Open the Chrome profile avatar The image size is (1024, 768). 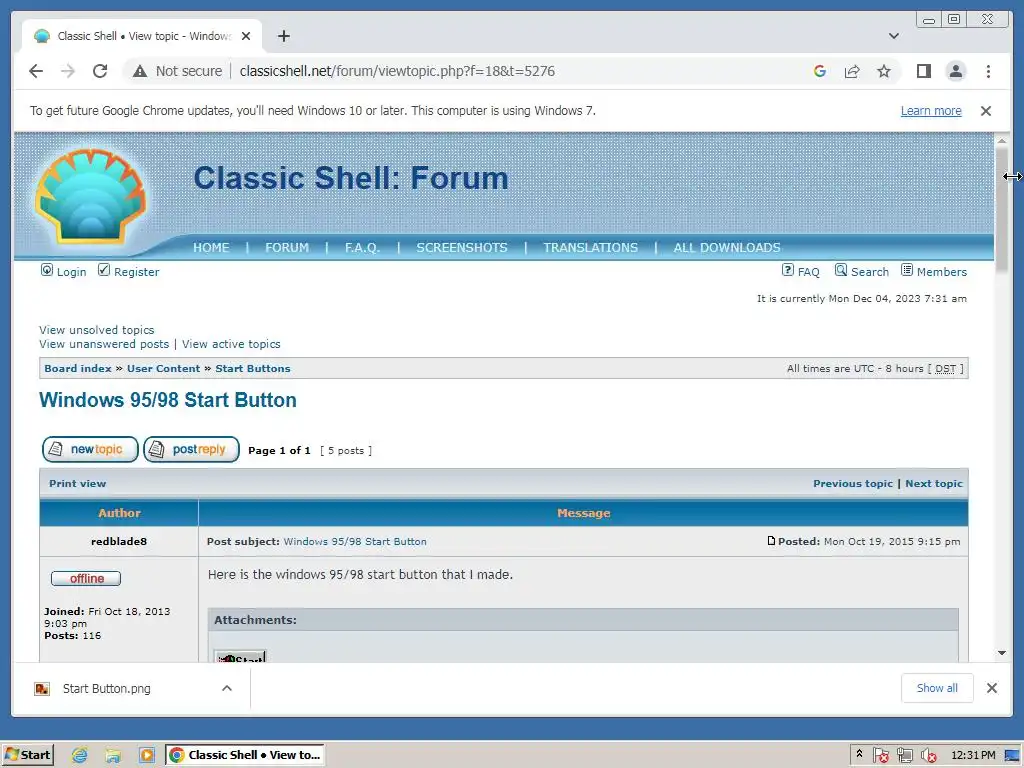[x=955, y=71]
